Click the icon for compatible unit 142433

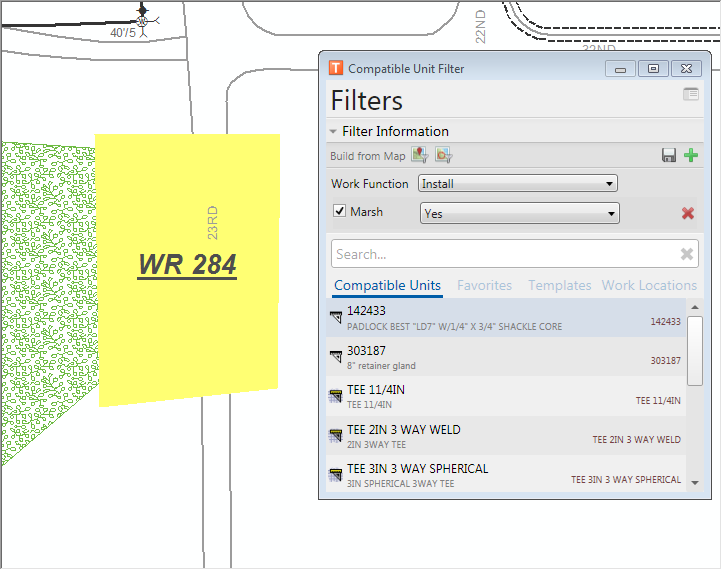point(336,317)
